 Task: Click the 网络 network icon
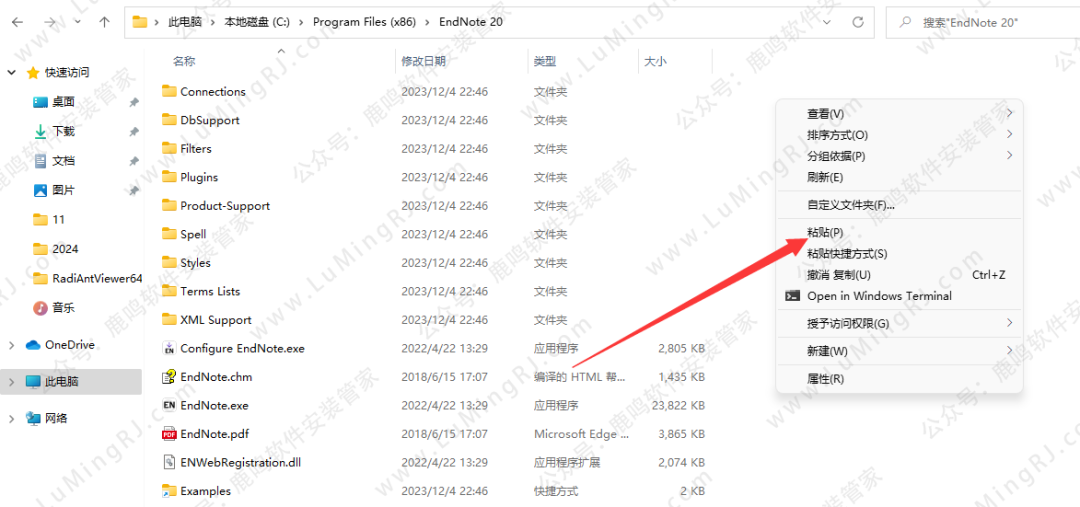coord(33,418)
